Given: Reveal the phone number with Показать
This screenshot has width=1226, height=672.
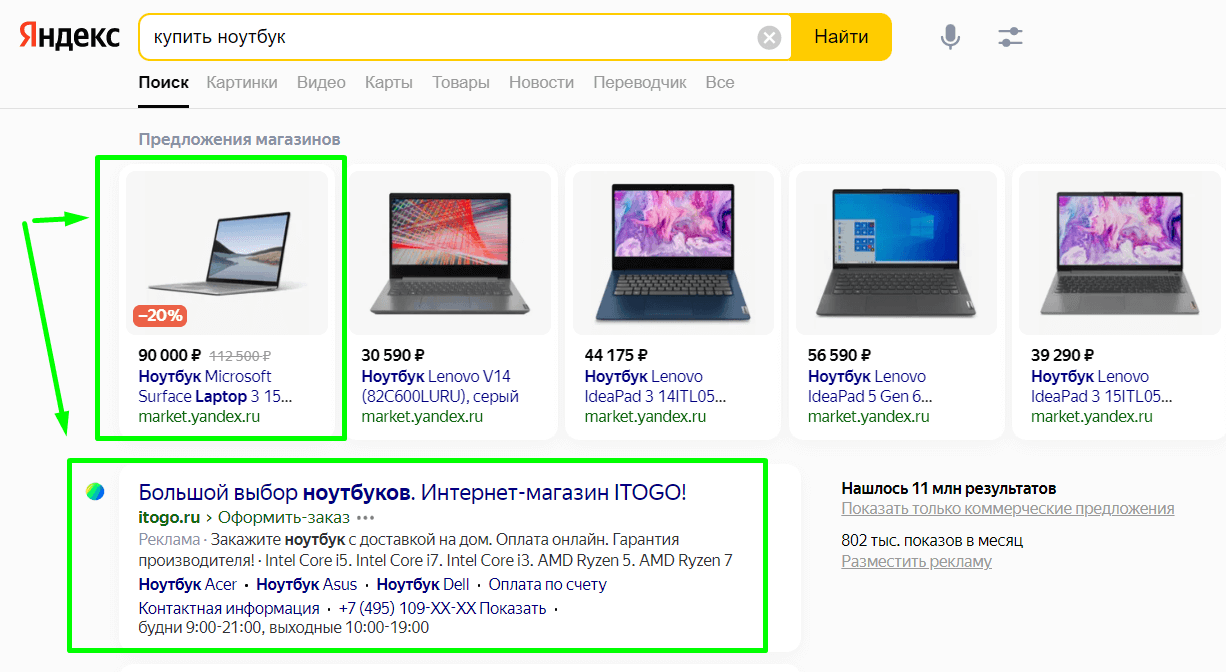Looking at the screenshot, I should point(512,608).
